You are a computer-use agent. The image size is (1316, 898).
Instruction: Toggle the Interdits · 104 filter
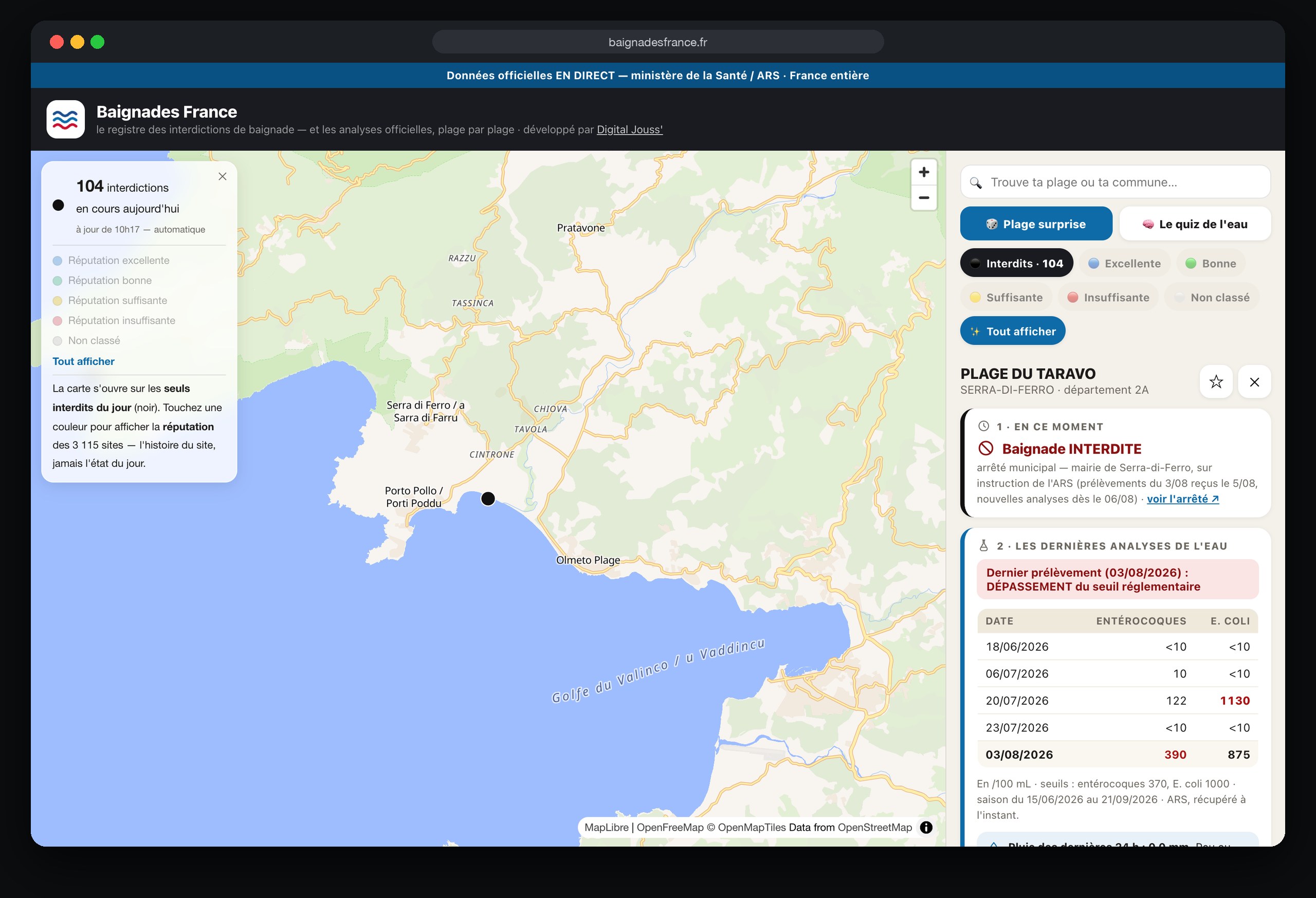(1016, 263)
